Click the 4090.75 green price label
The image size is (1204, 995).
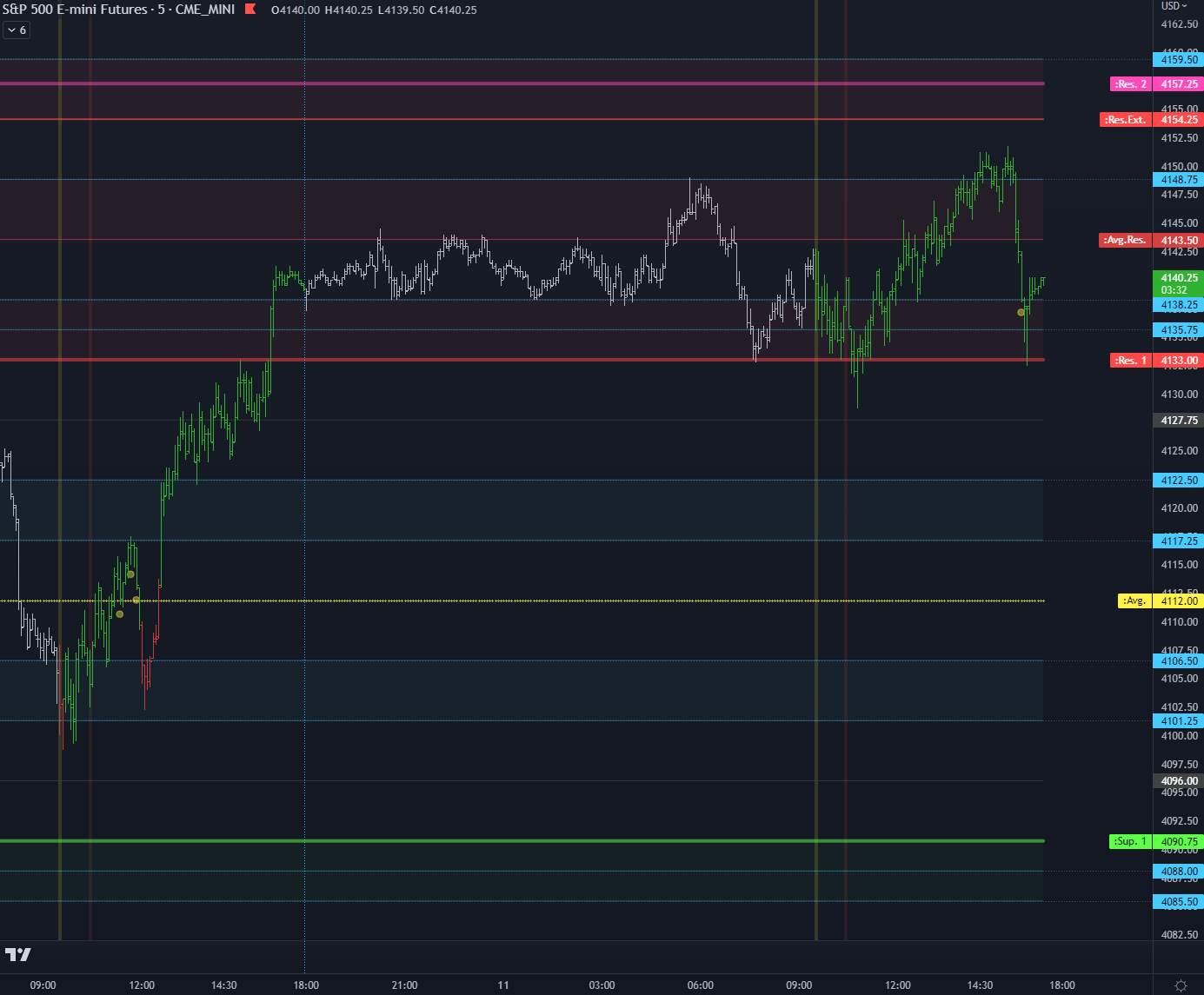coord(1179,842)
